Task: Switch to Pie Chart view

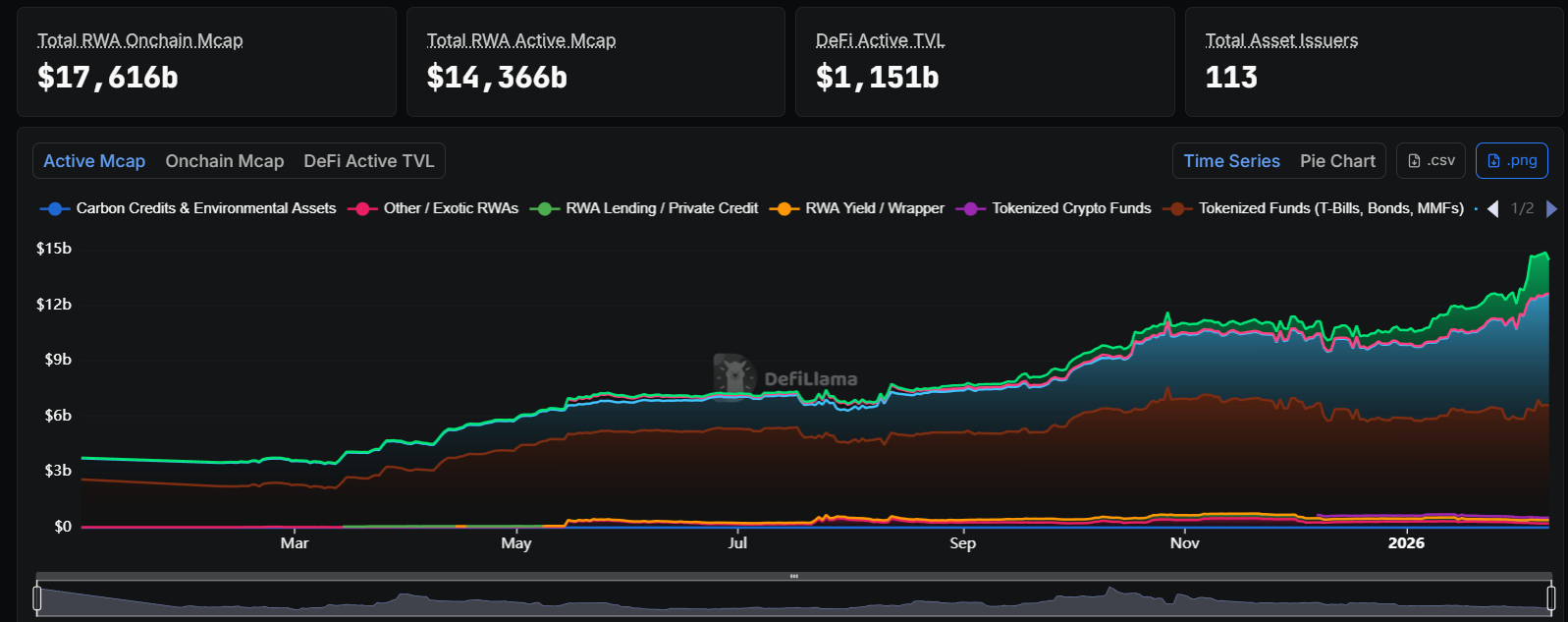Action: [x=1337, y=161]
